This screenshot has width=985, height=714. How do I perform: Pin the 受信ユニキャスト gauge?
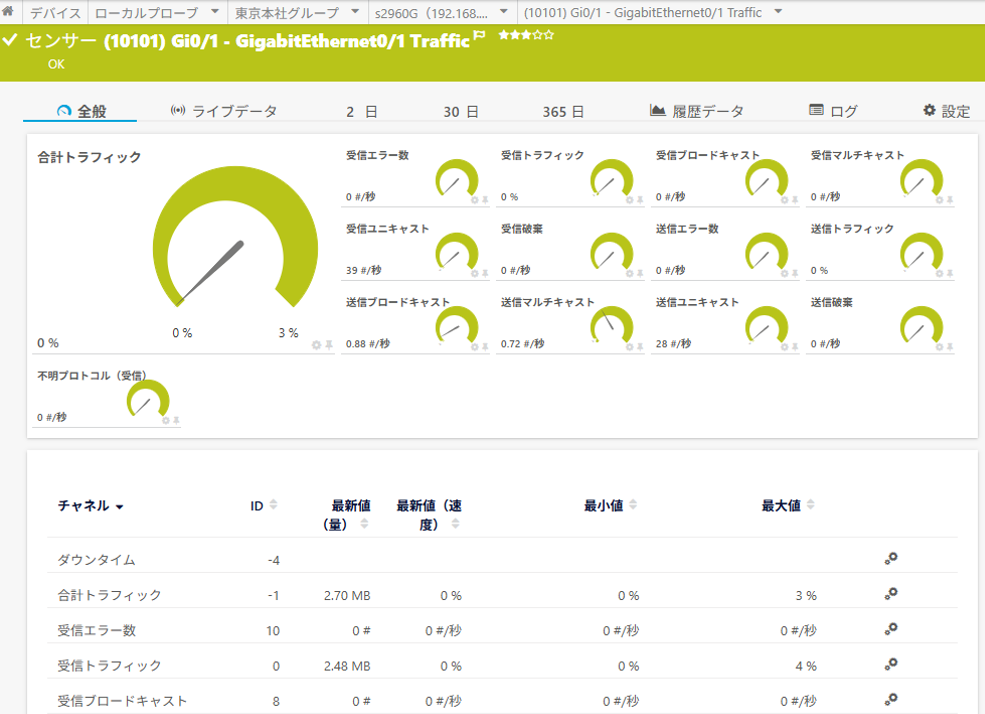coord(485,273)
